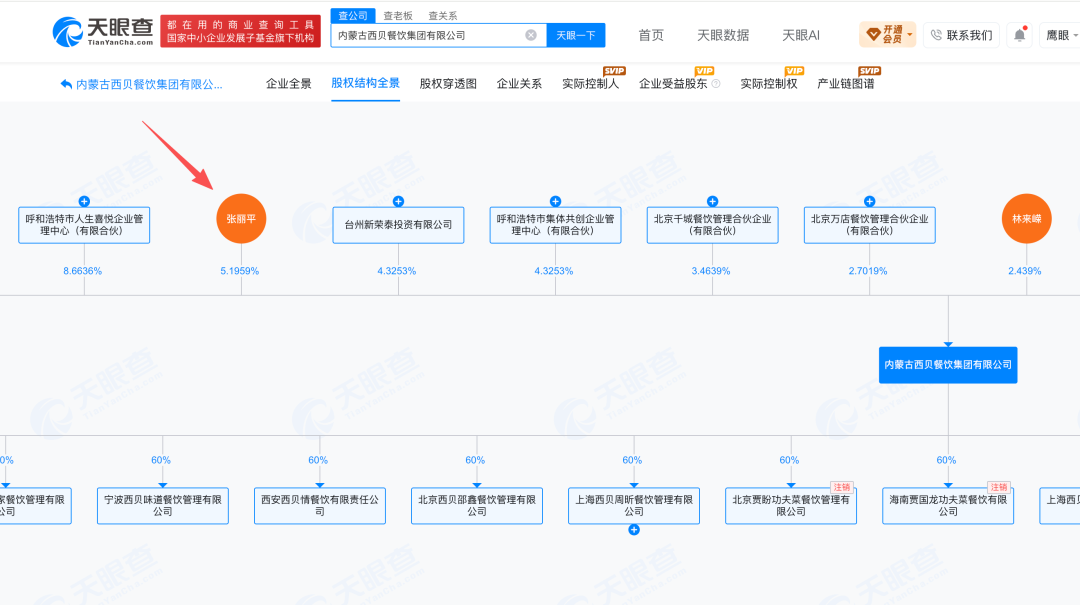Expand subsidiaries below 上海西贝周昕餐饮管理有限公司
This screenshot has width=1080, height=605.
[x=634, y=530]
